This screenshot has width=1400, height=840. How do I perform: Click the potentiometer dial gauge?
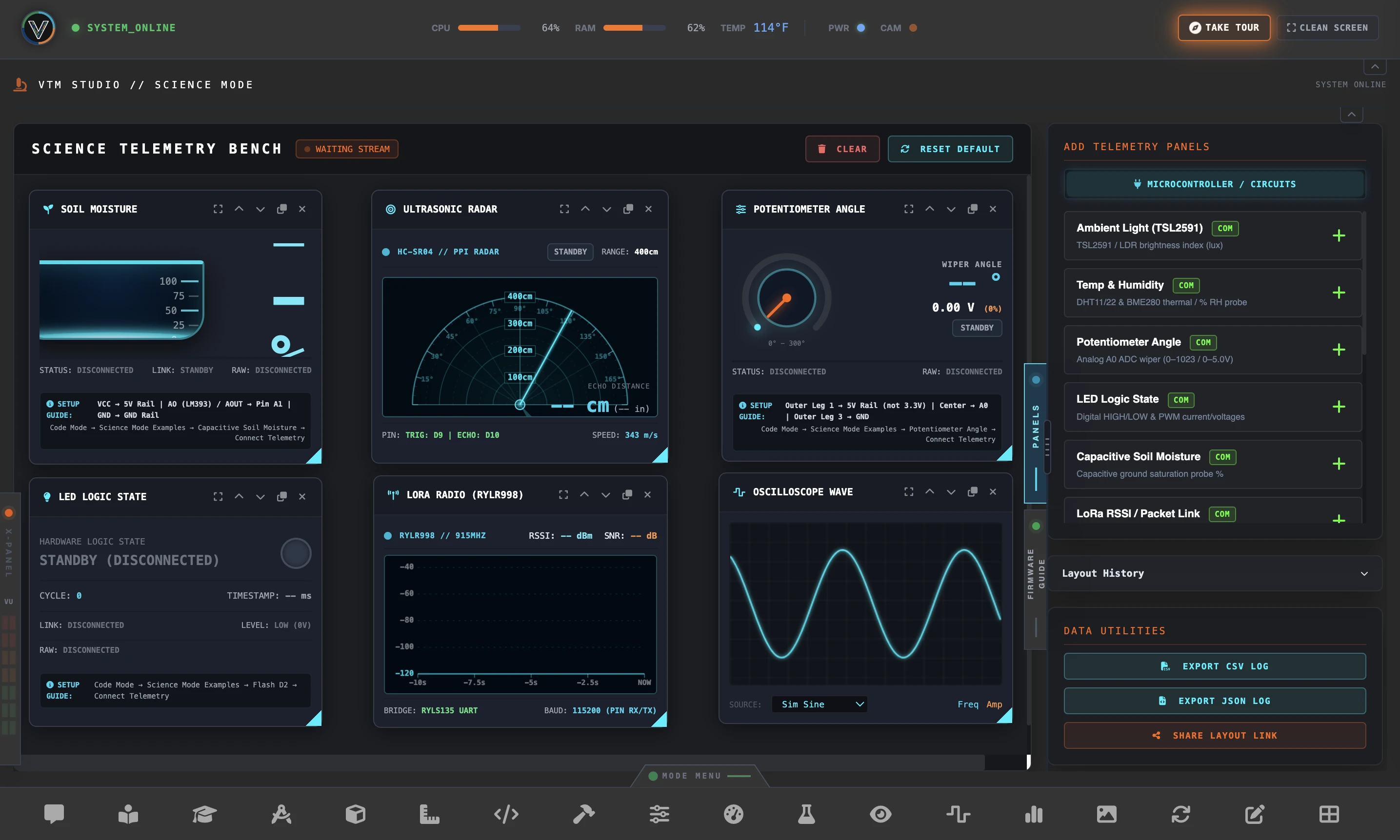pos(786,297)
